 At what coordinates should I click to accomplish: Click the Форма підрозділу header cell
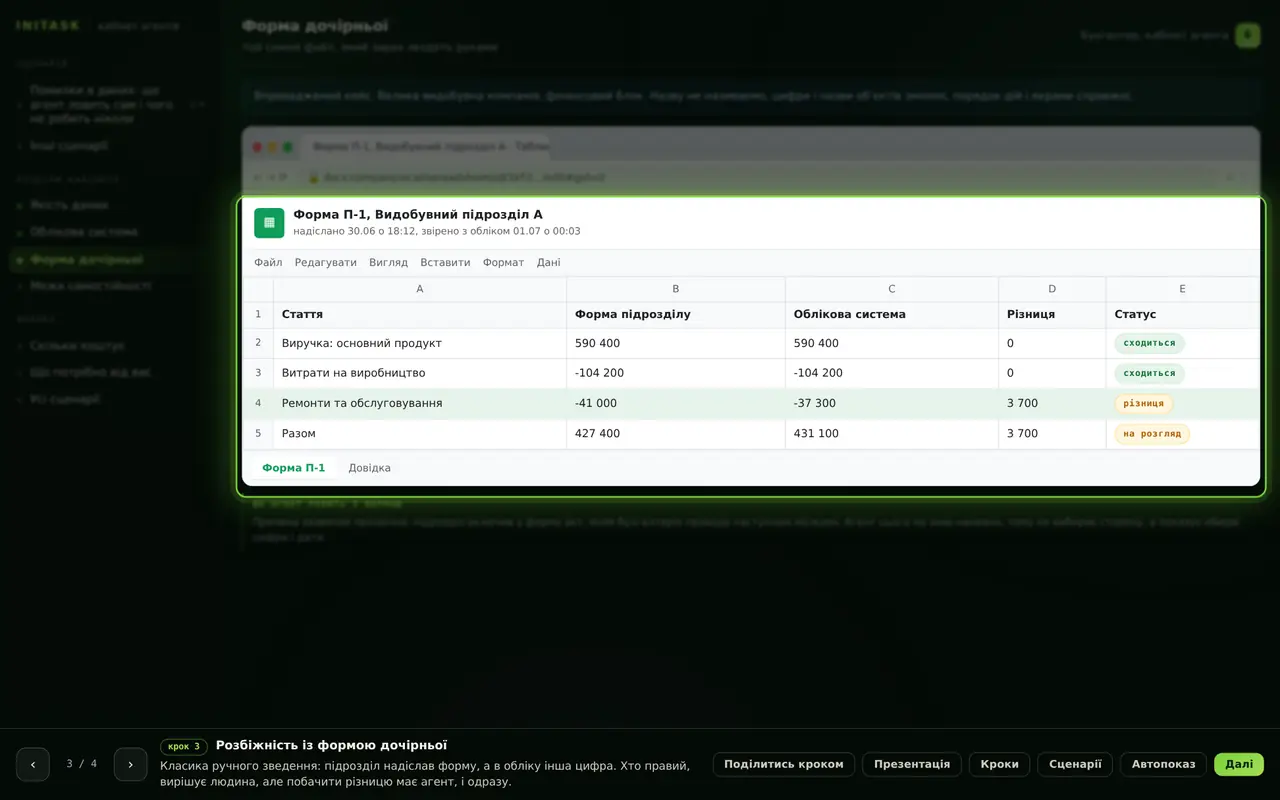(x=676, y=314)
